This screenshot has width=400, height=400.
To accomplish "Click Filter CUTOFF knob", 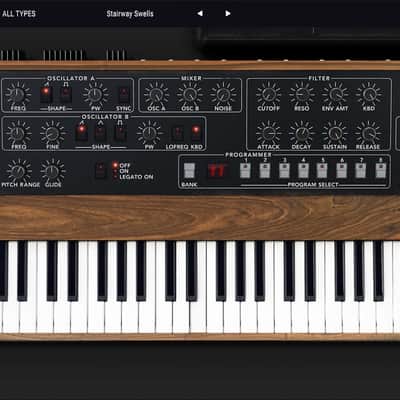I will (268, 94).
